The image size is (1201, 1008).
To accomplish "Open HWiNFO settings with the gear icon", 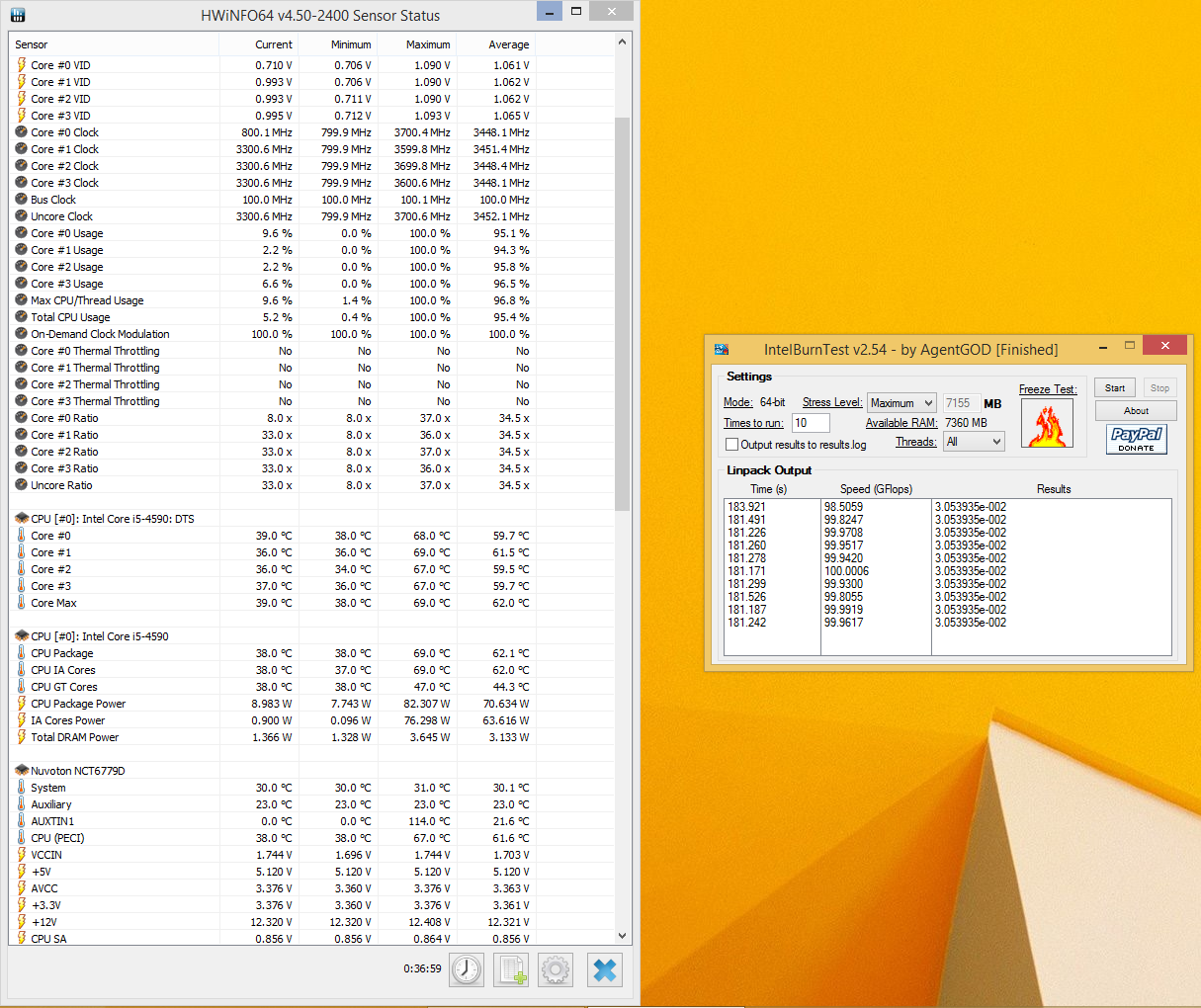I will tap(556, 970).
